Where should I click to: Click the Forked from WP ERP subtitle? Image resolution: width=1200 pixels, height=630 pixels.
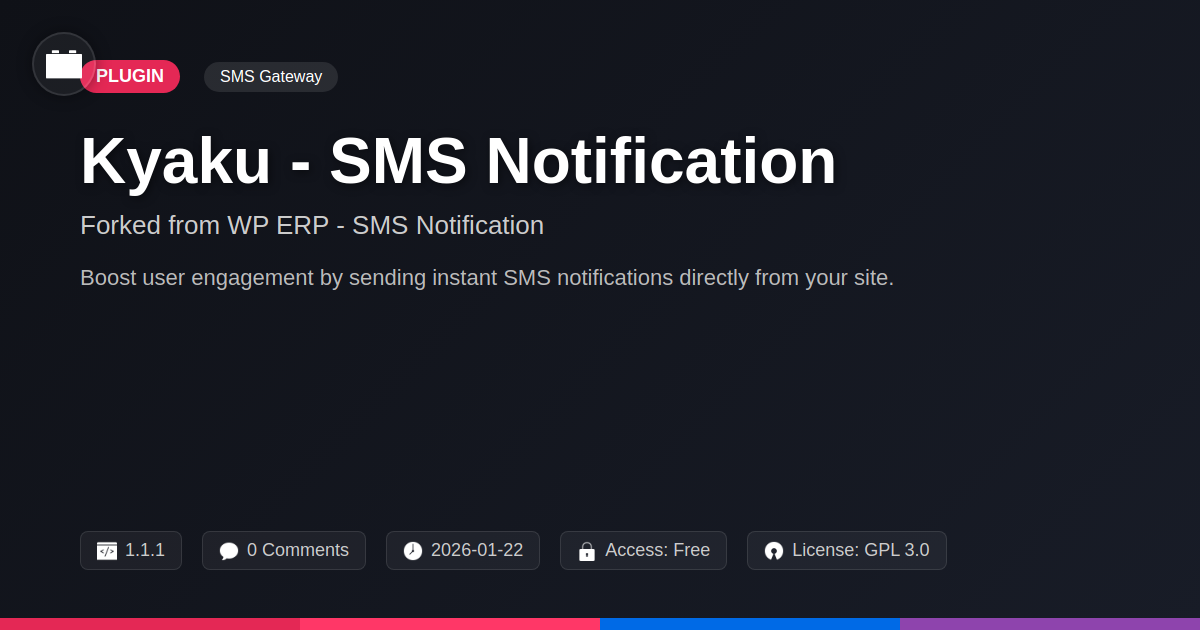click(312, 225)
